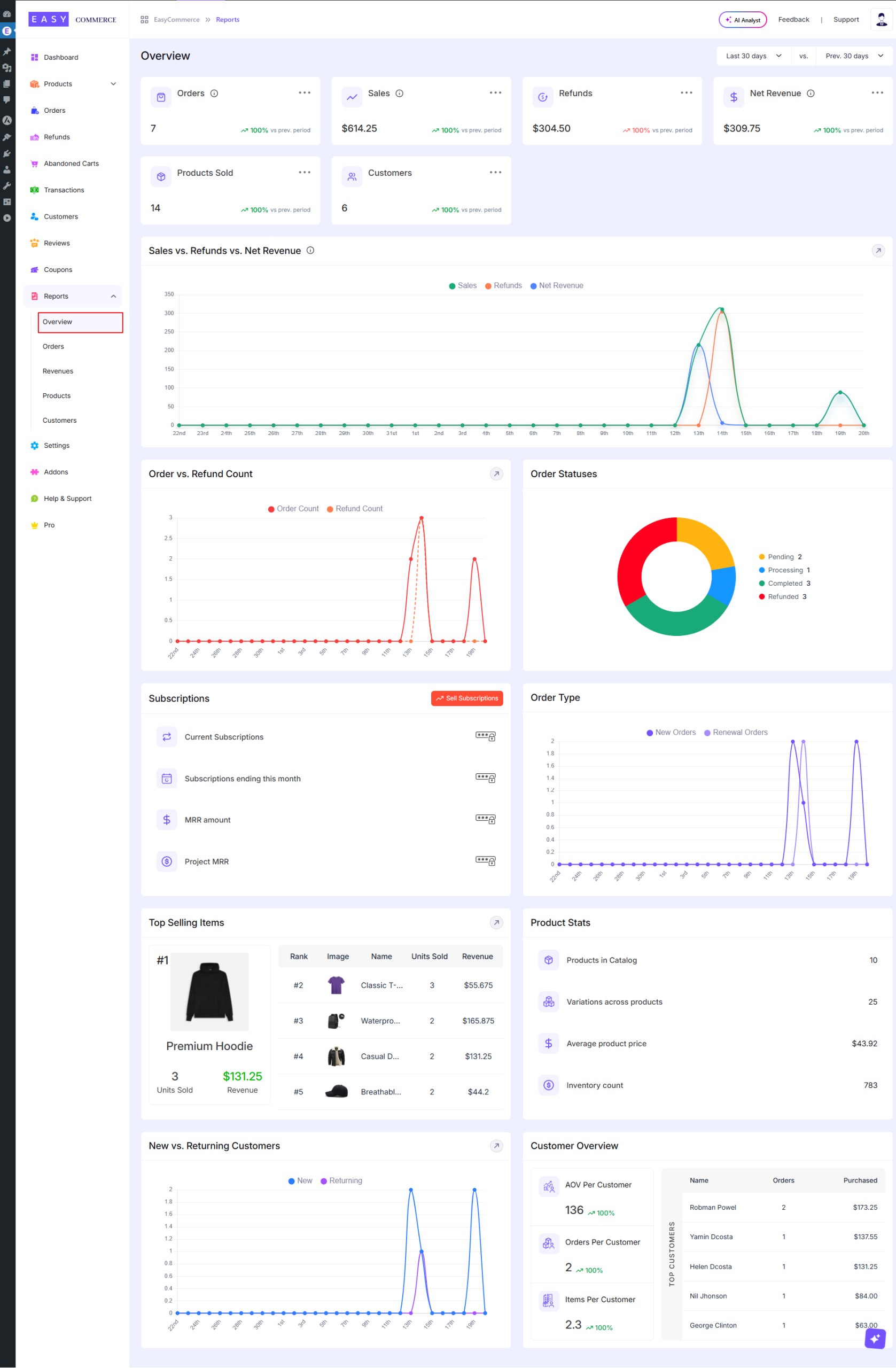
Task: Open the Top Selling Items expand arrow
Action: pos(496,922)
